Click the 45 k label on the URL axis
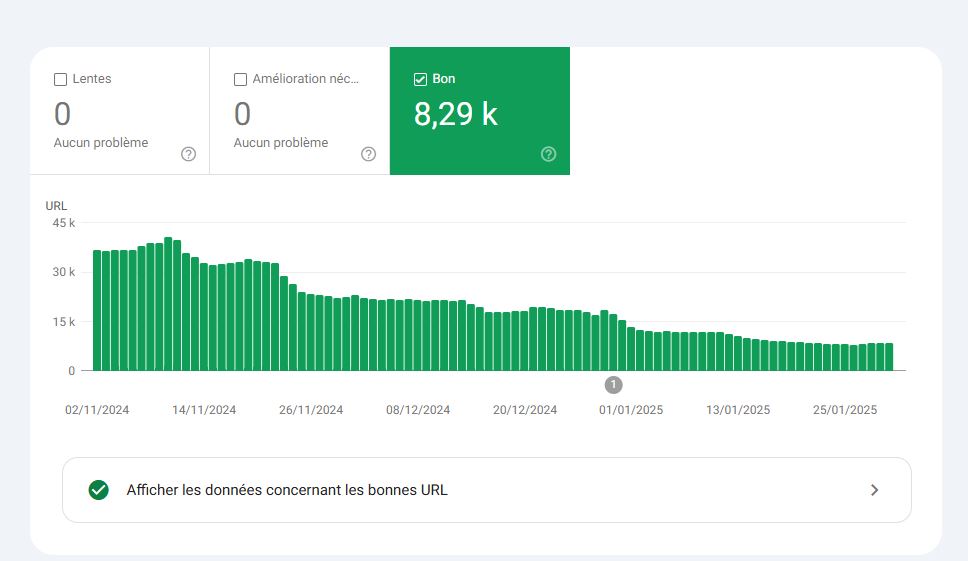This screenshot has height=561, width=968. tap(64, 223)
